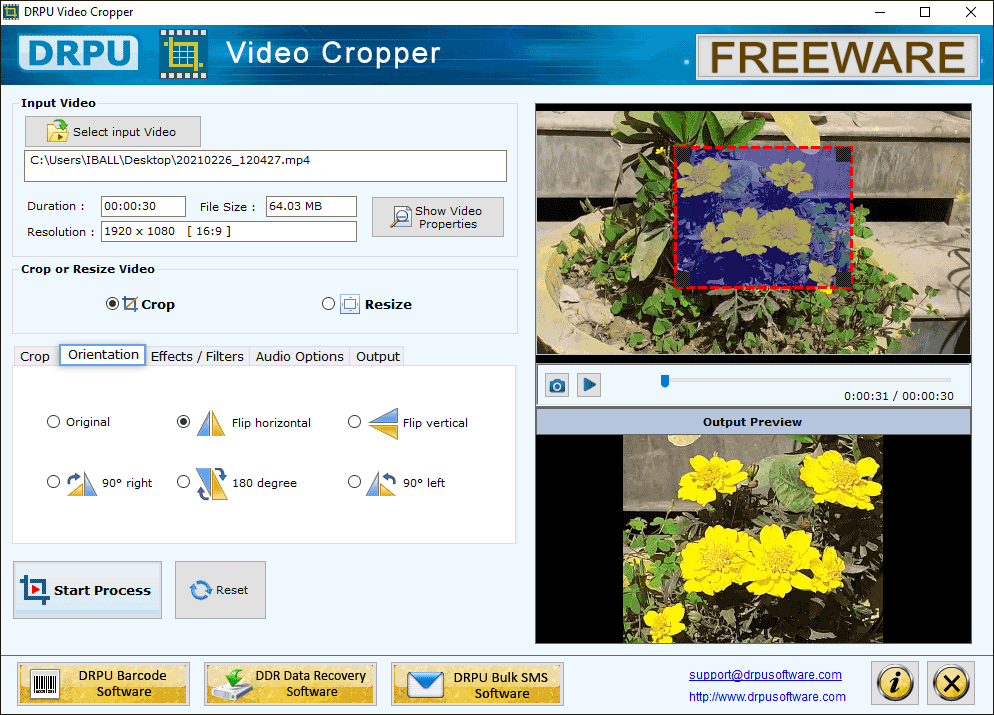Open the Audio Options tab
Viewport: 994px width, 715px height.
tap(300, 356)
